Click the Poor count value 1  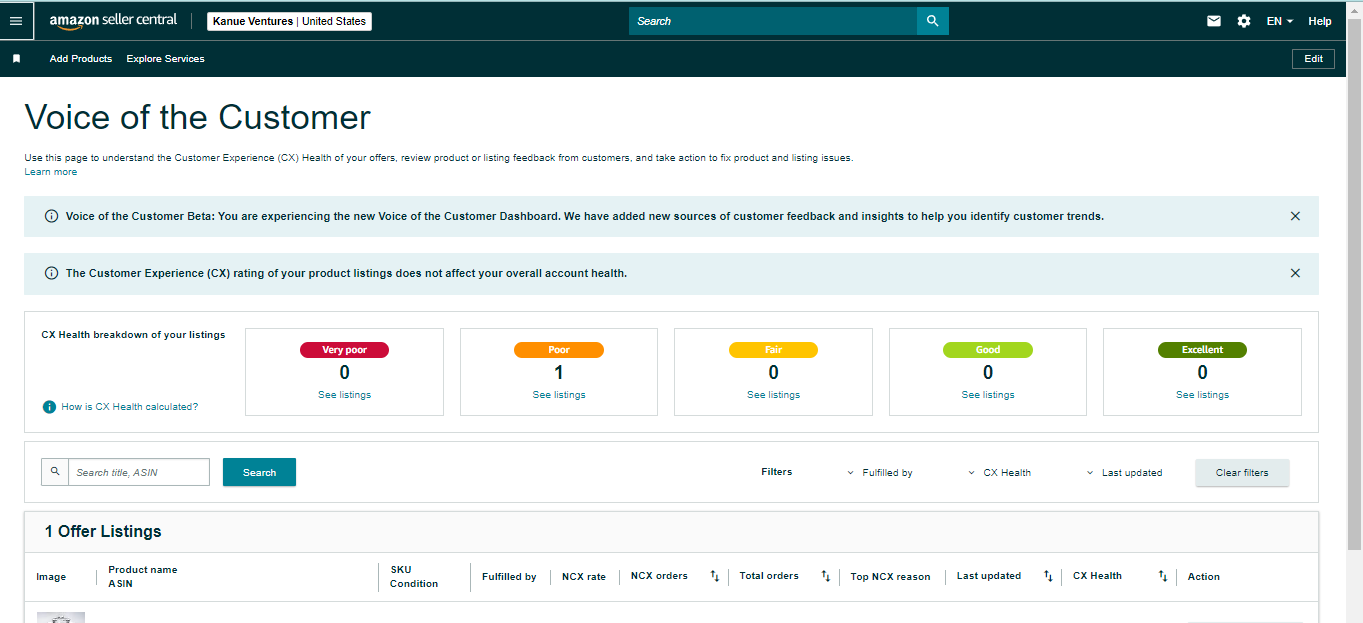pos(559,373)
